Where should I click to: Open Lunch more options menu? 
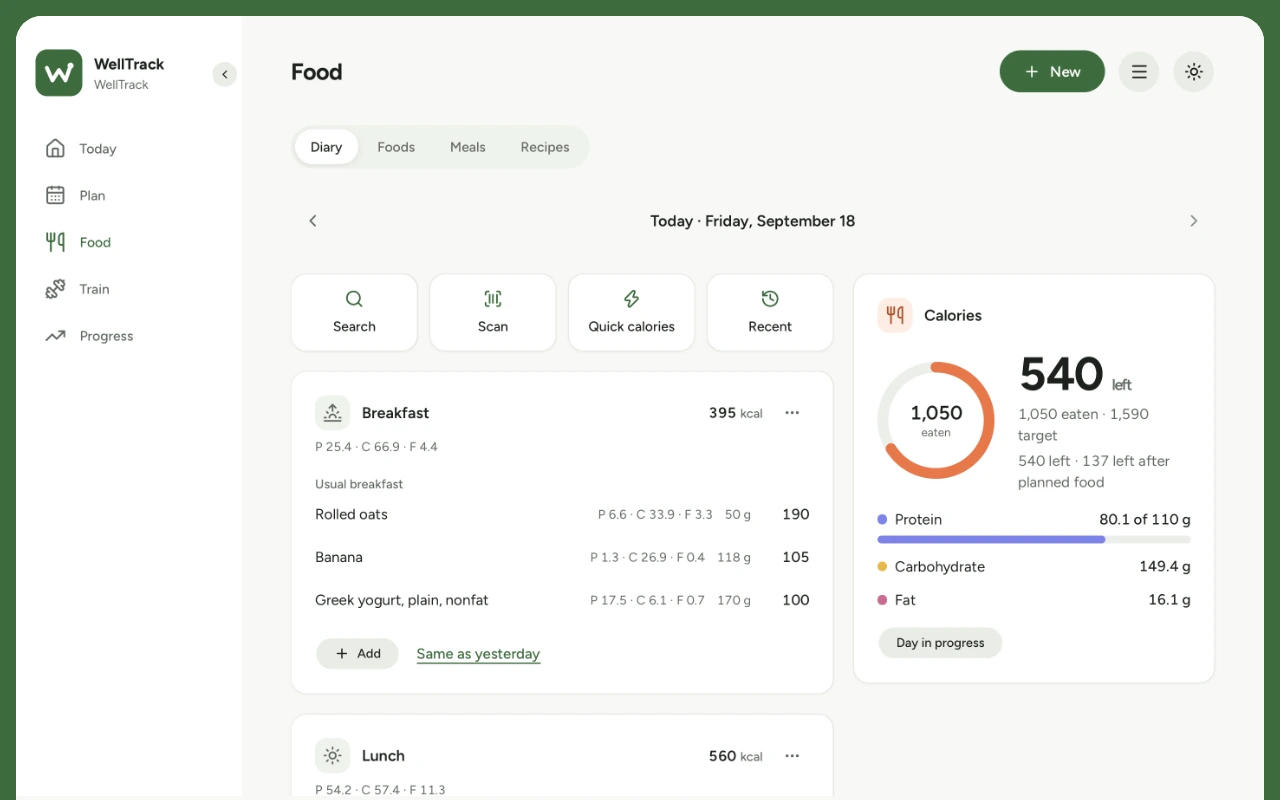pyautogui.click(x=792, y=756)
